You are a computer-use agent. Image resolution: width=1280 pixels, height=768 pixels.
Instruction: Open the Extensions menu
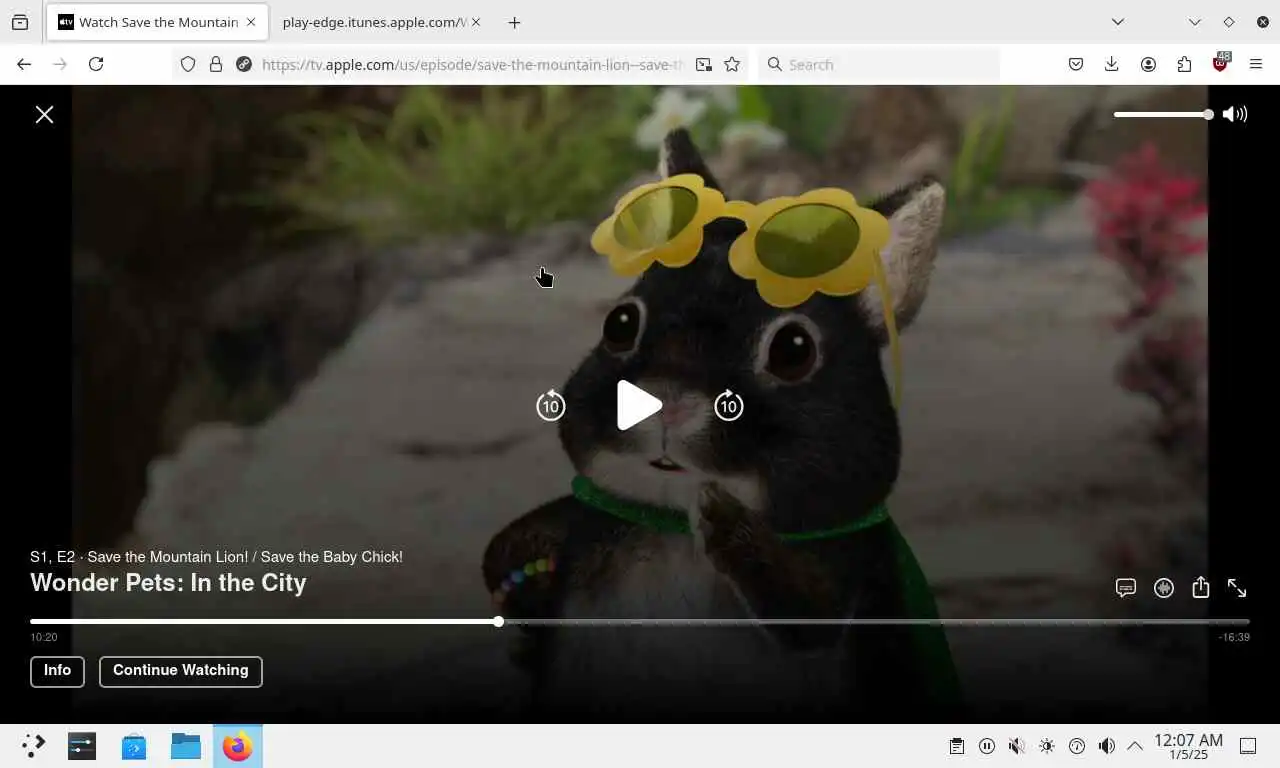tap(1184, 64)
